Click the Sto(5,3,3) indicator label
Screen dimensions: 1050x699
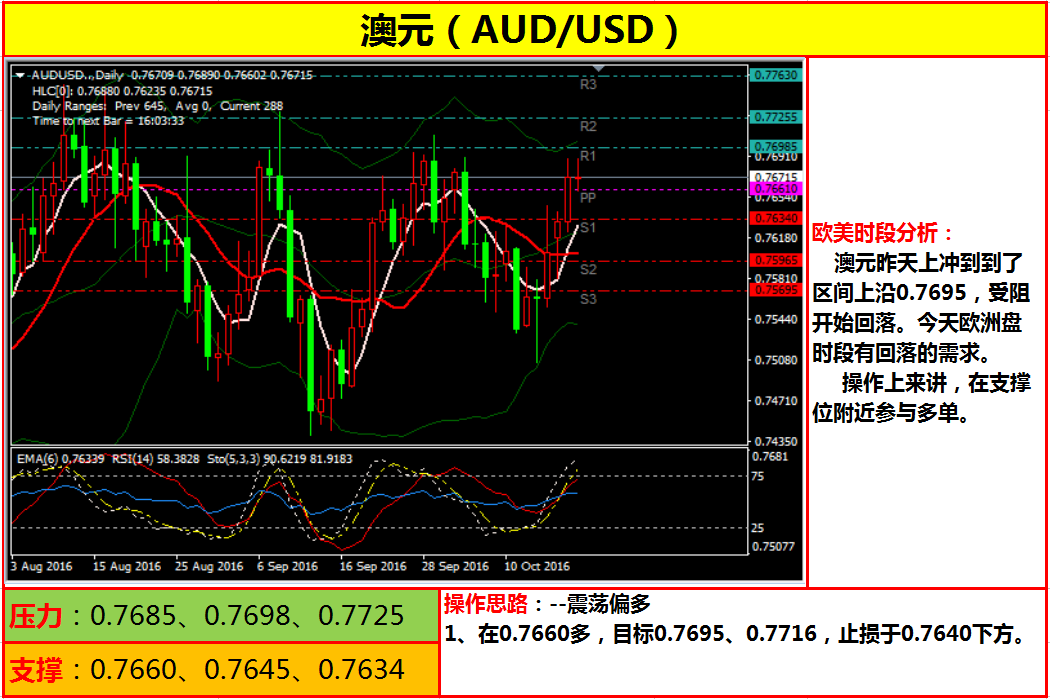coord(280,459)
